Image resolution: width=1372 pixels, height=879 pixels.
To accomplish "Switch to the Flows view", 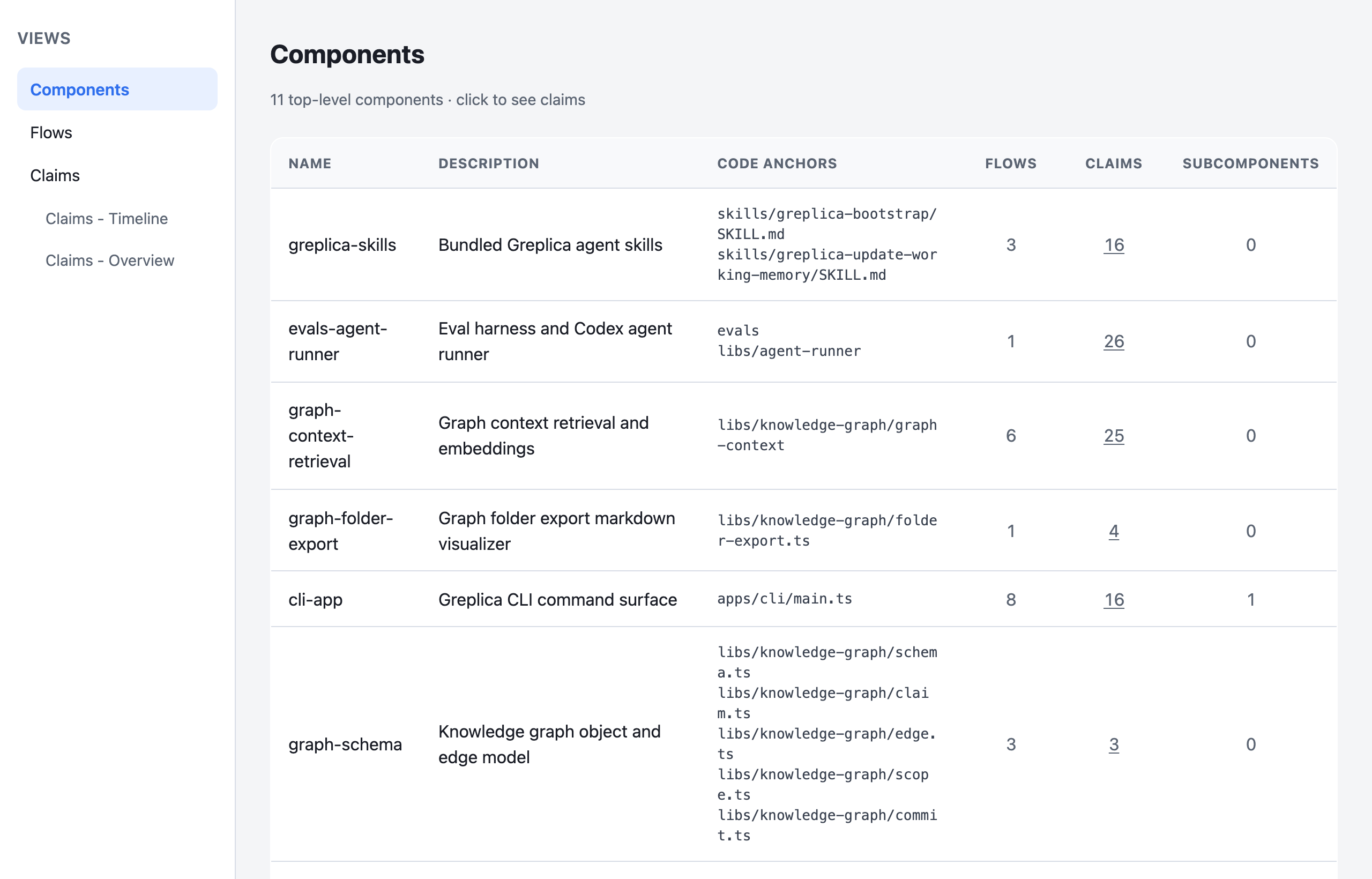I will click(x=51, y=132).
